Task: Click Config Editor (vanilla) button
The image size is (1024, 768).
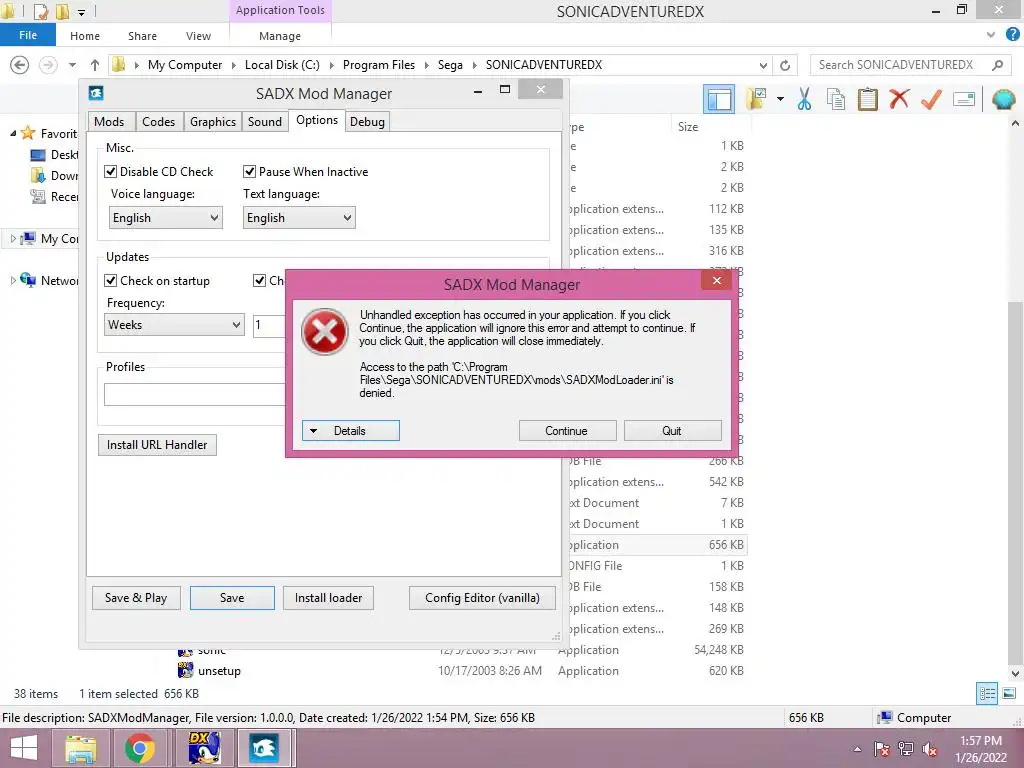Action: tap(482, 598)
